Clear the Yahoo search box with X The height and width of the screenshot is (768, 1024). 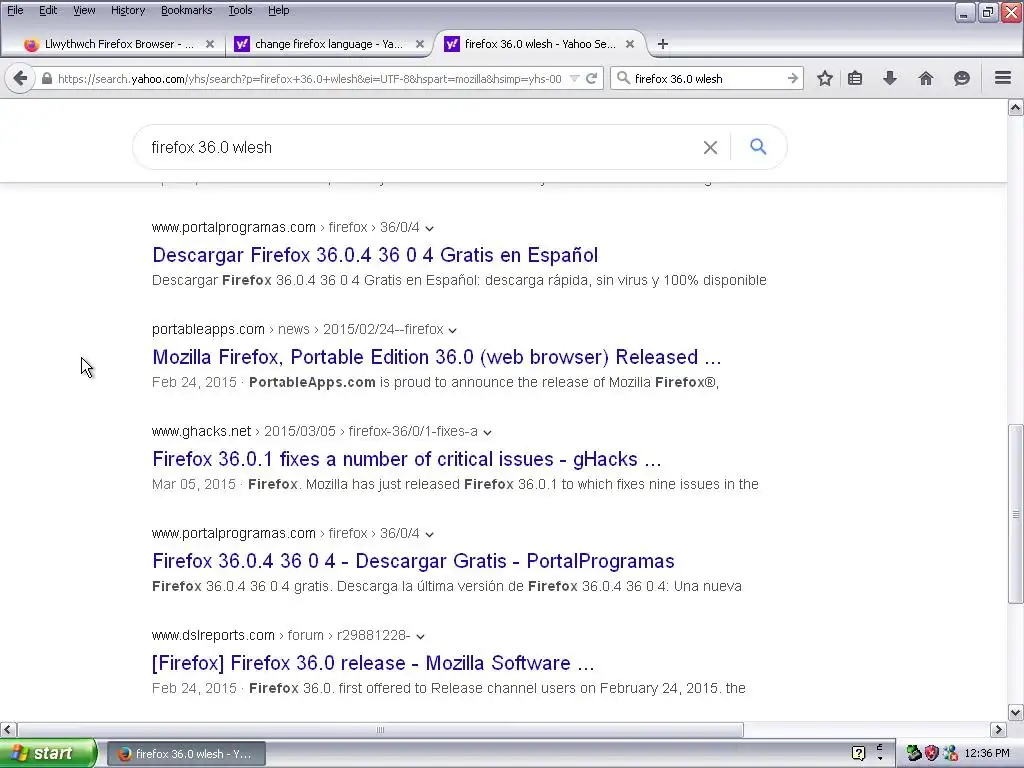(x=710, y=148)
